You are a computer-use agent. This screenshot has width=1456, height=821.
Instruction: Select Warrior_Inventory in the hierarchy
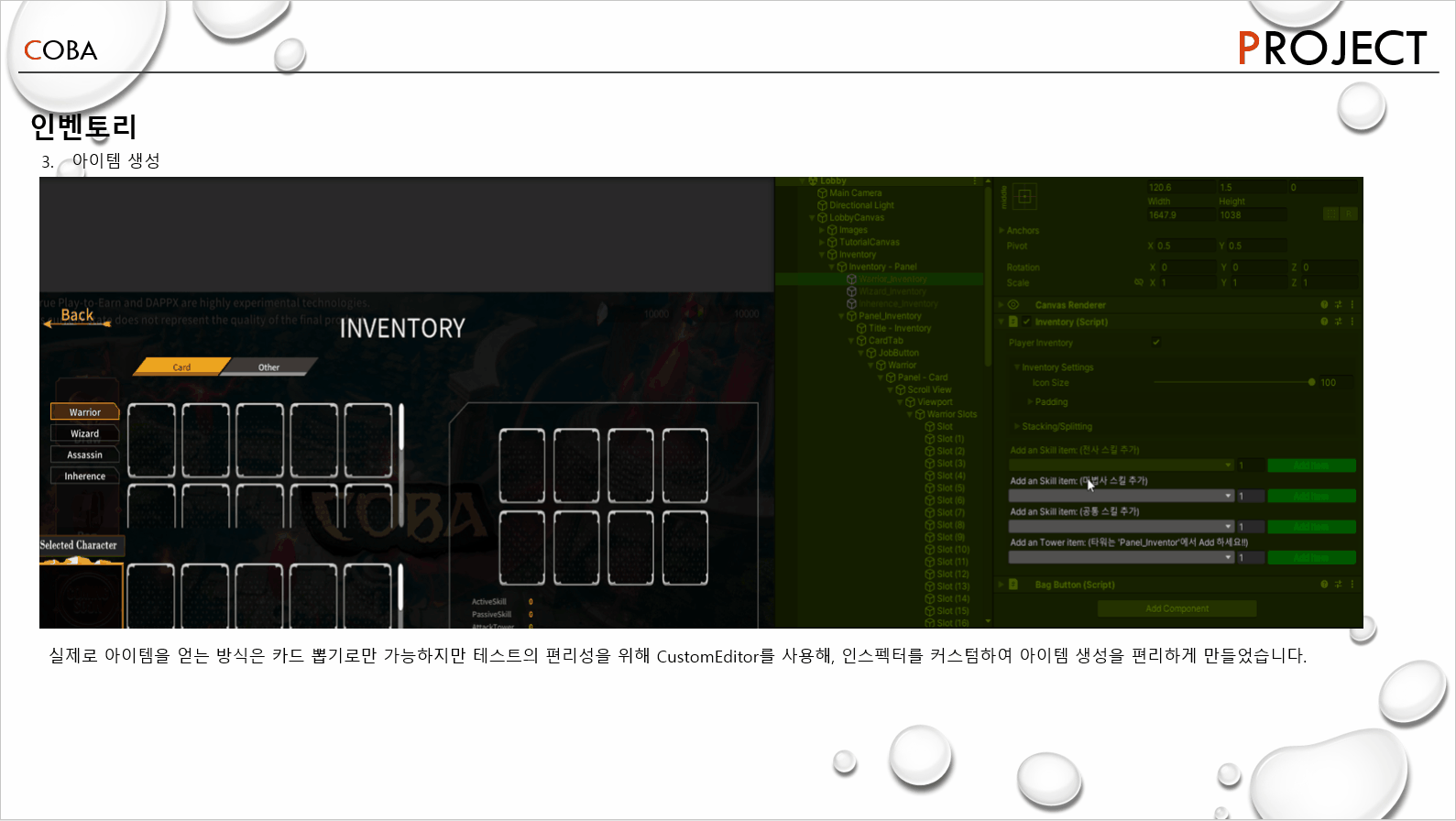click(x=893, y=279)
